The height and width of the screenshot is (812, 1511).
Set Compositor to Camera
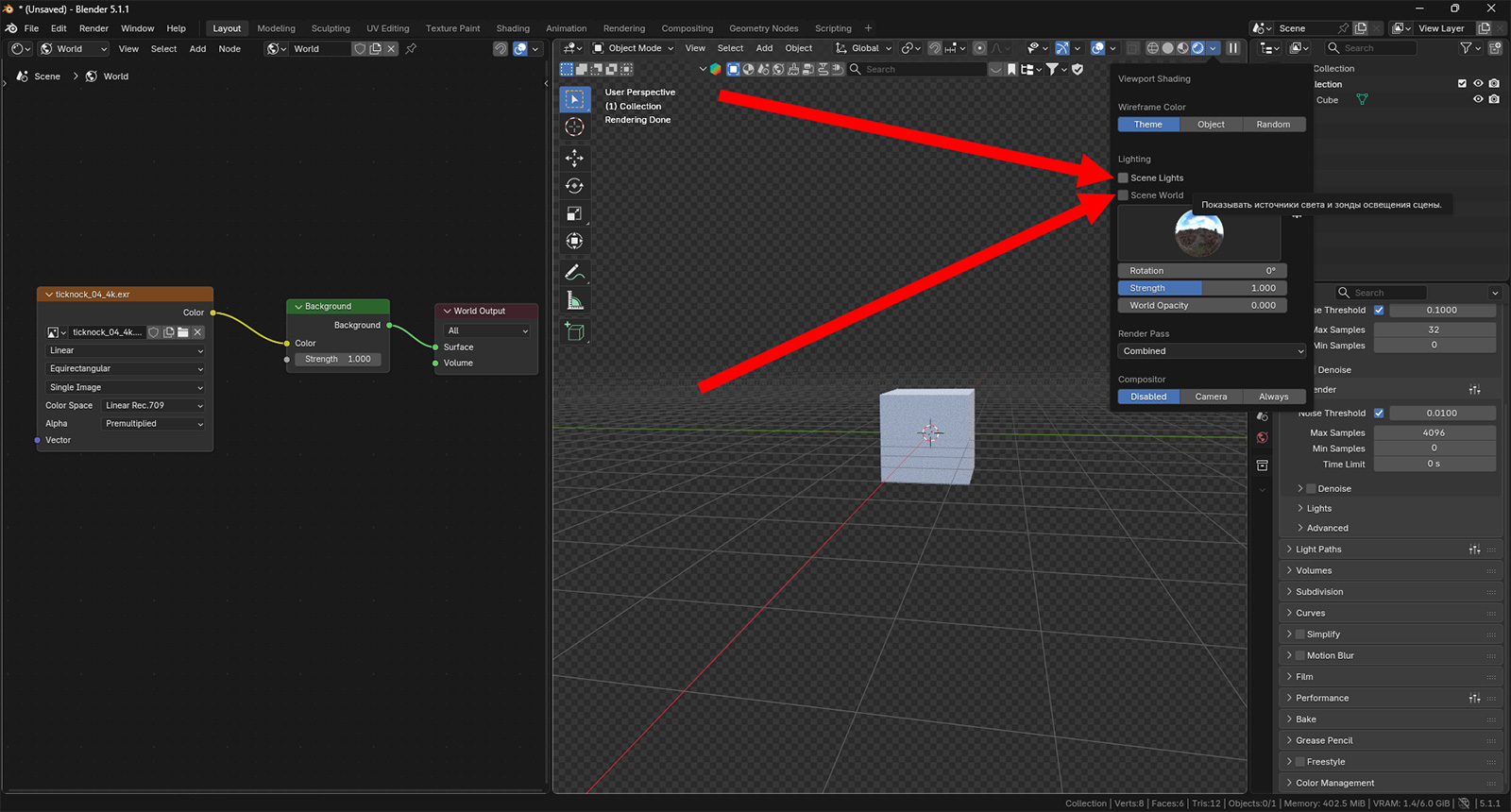[x=1211, y=397]
